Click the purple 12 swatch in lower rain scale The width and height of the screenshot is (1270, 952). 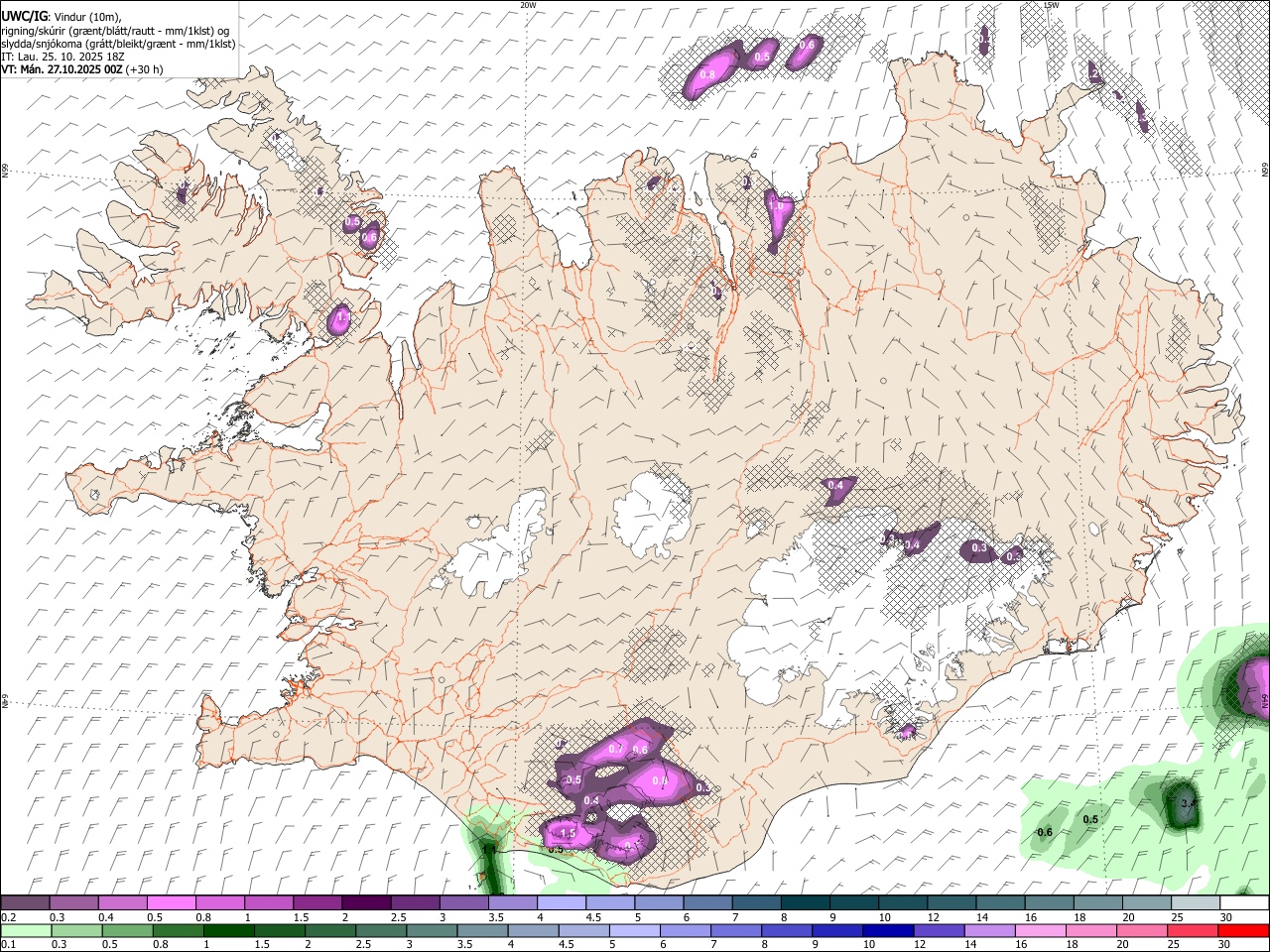(x=938, y=930)
